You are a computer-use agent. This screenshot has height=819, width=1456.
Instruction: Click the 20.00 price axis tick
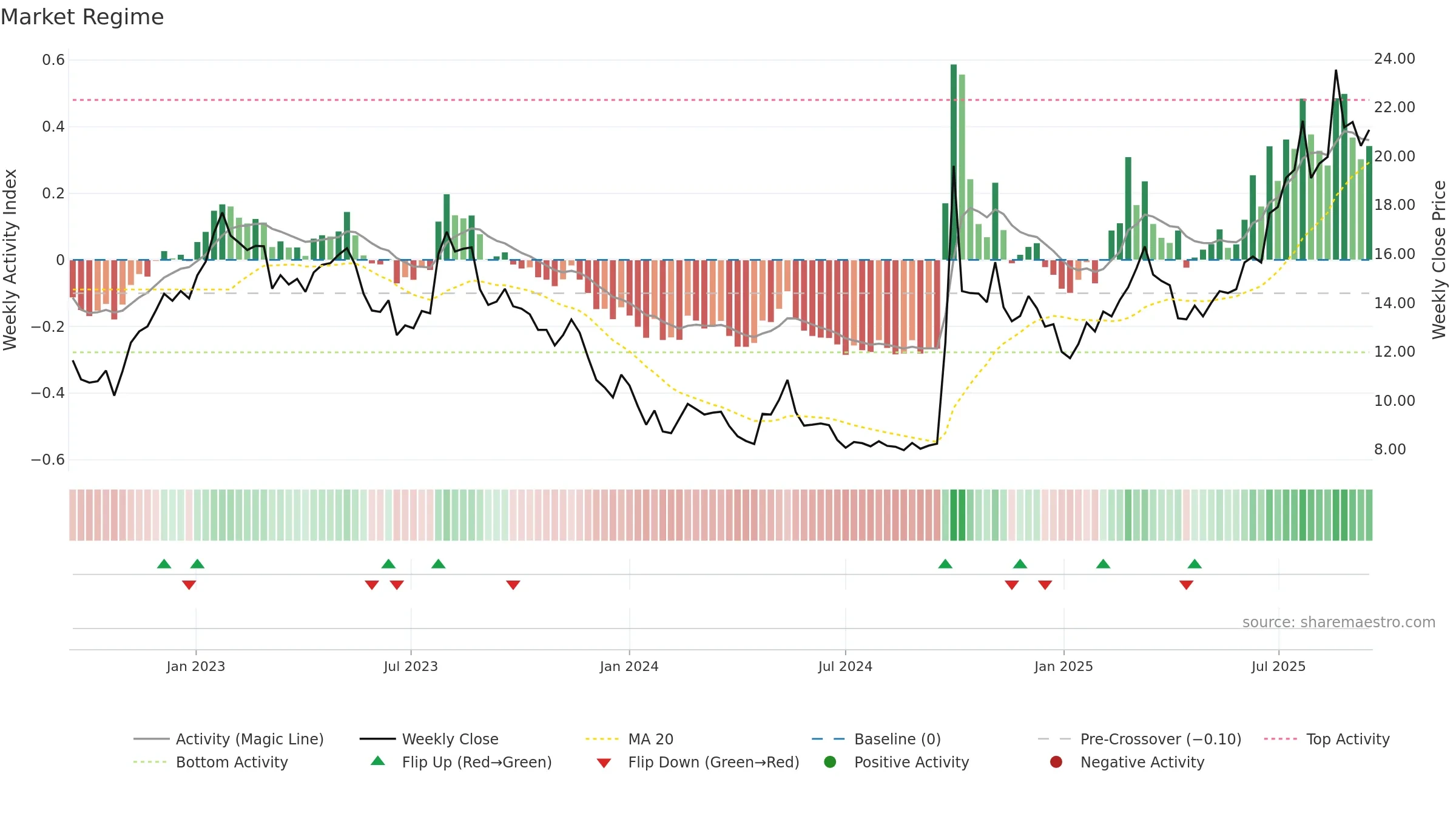pyautogui.click(x=1394, y=157)
